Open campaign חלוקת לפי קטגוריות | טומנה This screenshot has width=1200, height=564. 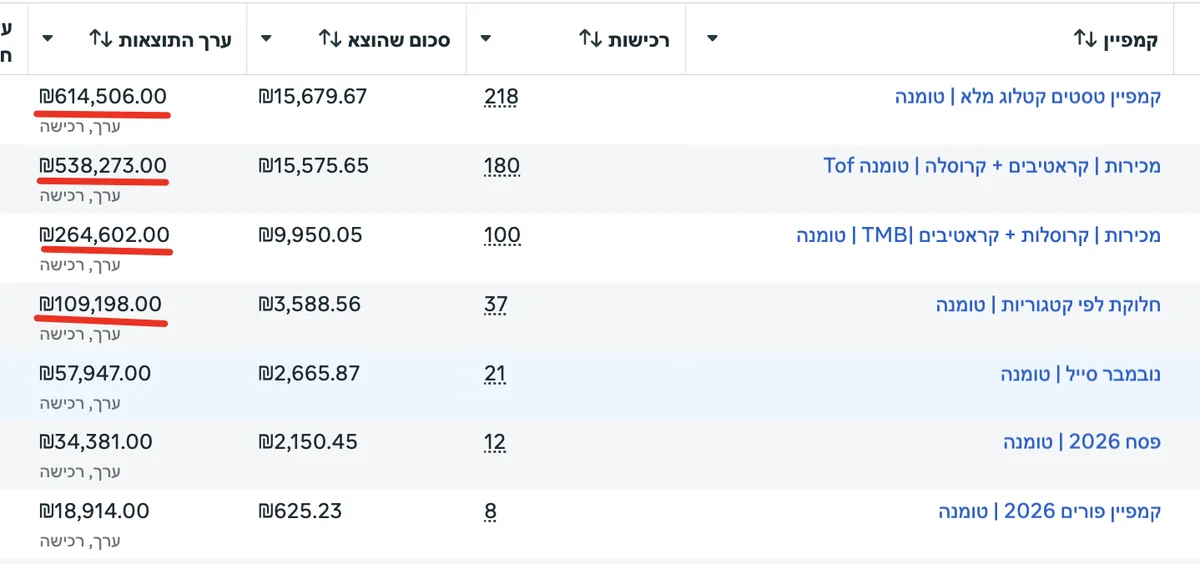coord(1049,305)
